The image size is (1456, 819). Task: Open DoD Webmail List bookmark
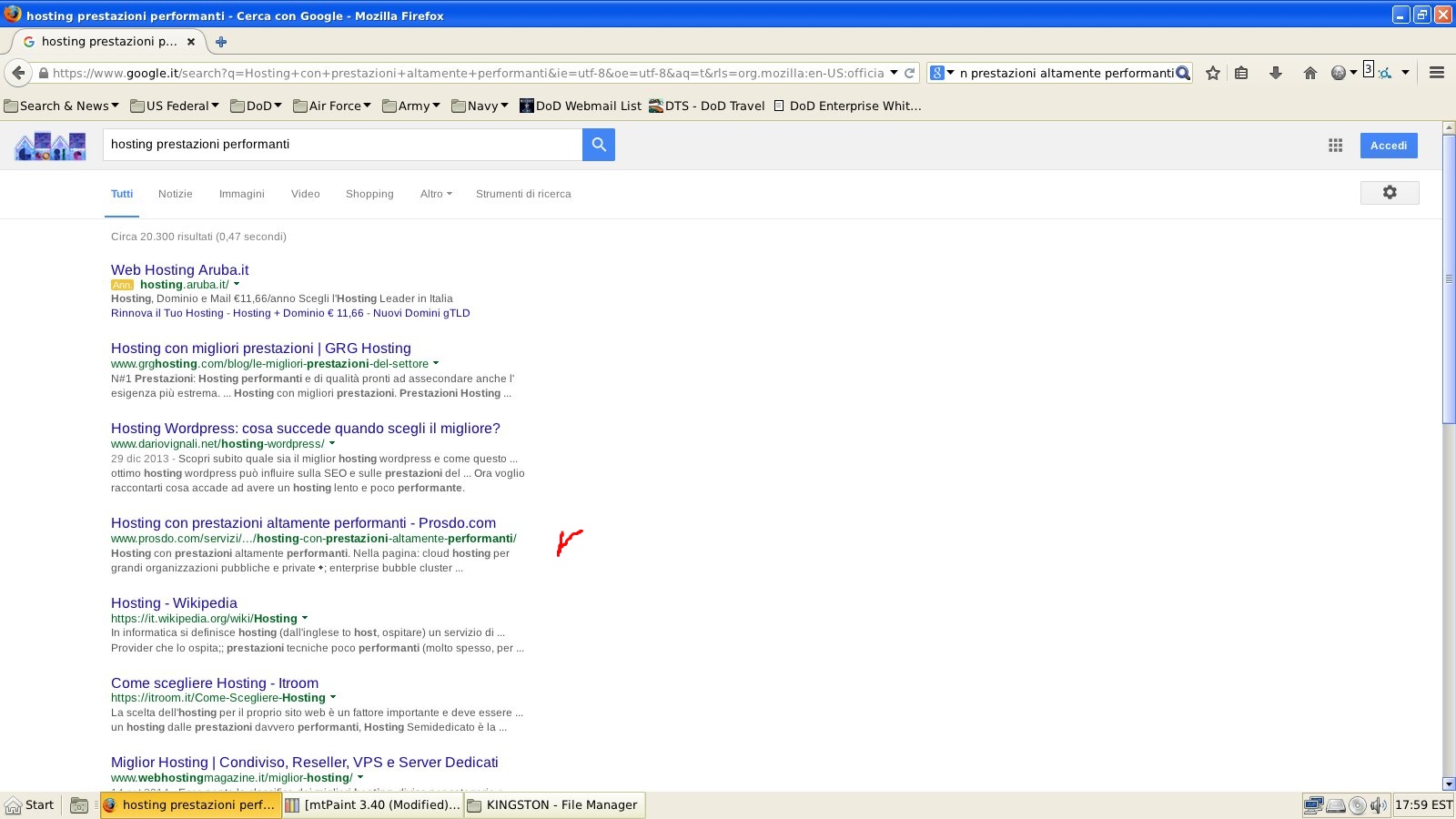[x=581, y=106]
